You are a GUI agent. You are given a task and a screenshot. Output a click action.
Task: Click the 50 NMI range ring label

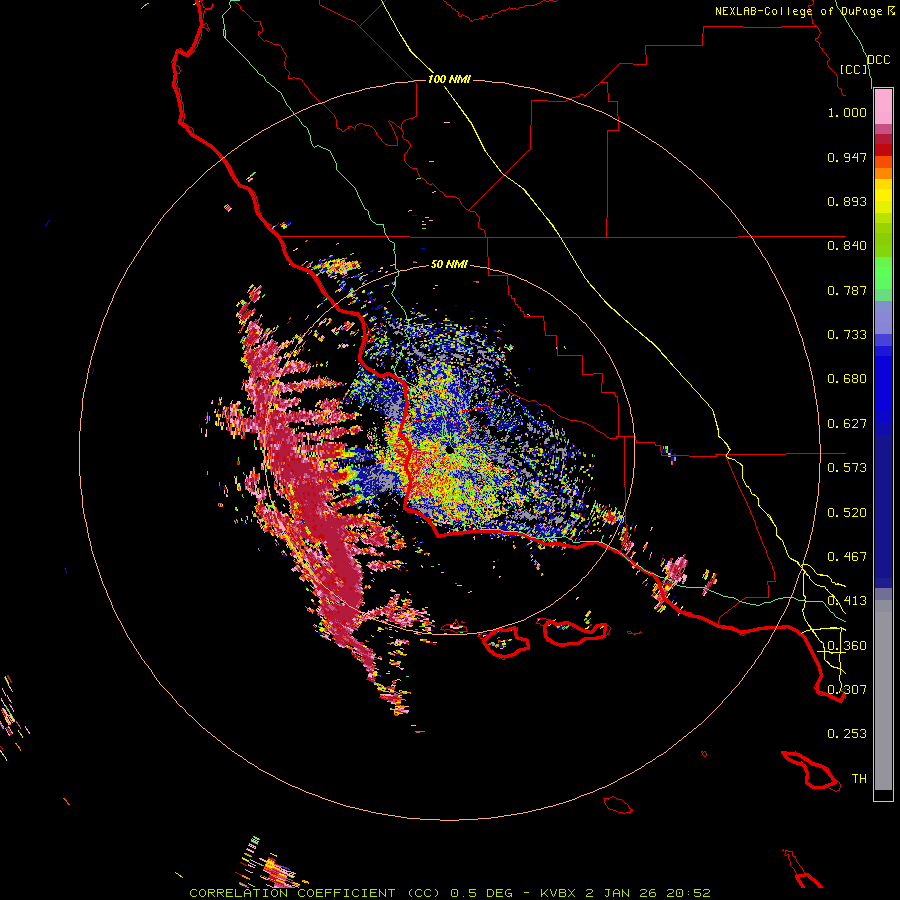pyautogui.click(x=449, y=264)
